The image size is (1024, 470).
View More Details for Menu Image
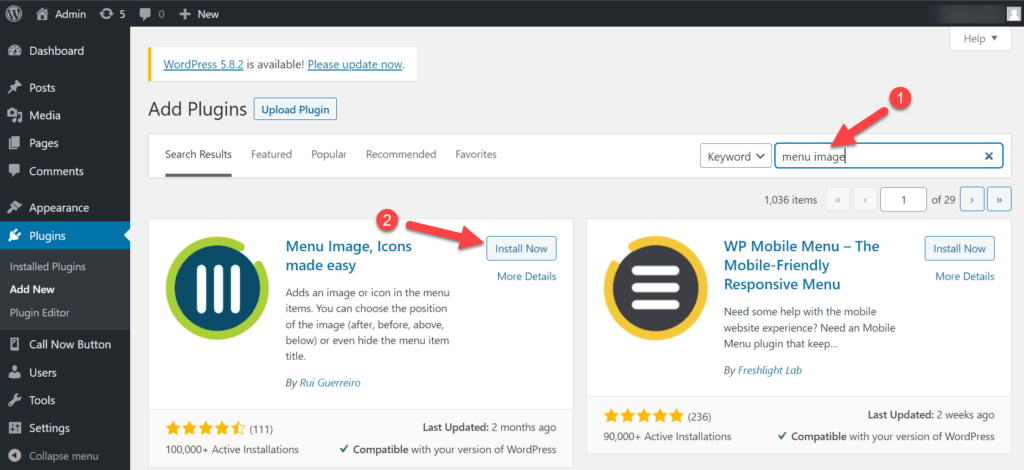coord(526,277)
